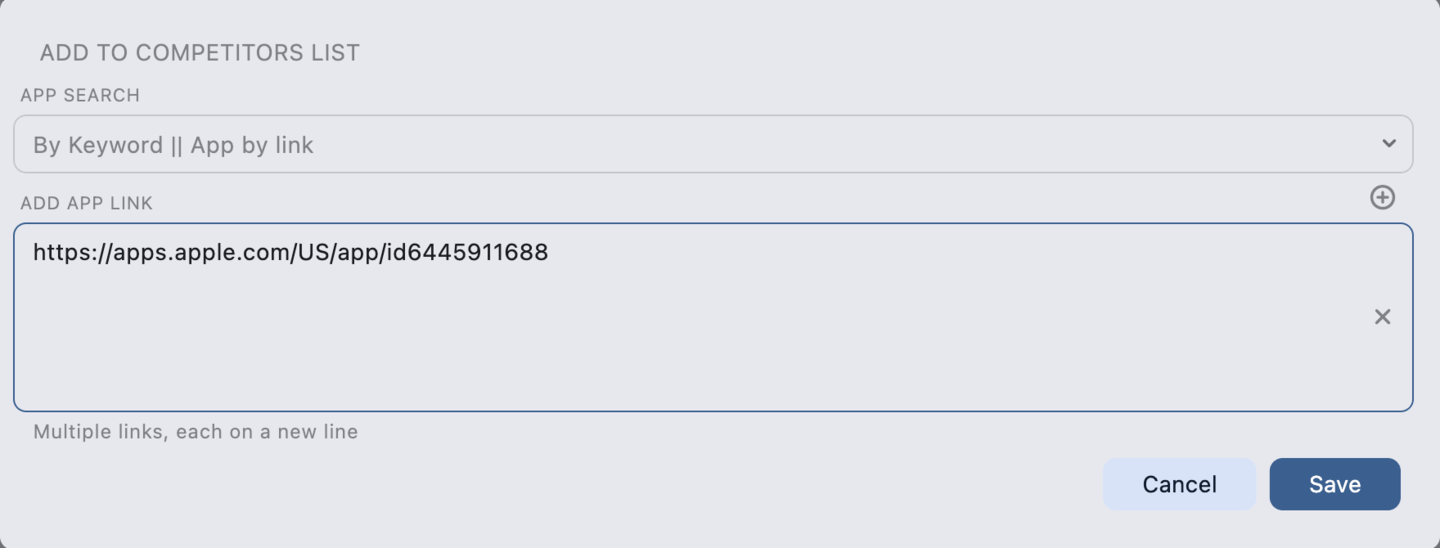Click the plus icon to add app link
Image resolution: width=1440 pixels, height=548 pixels.
(1382, 198)
